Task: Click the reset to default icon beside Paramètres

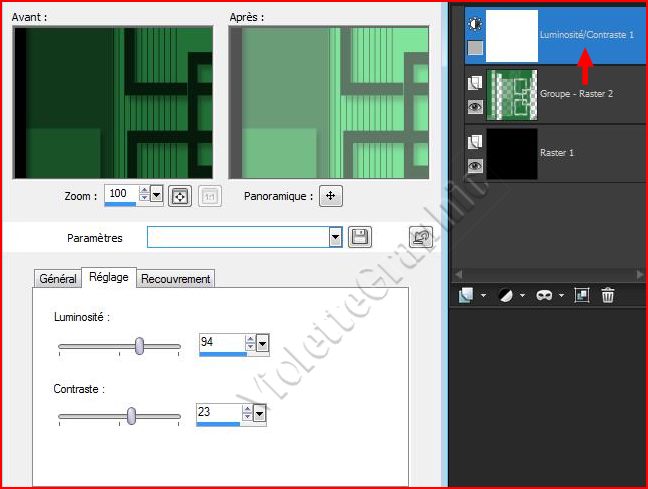Action: point(421,237)
